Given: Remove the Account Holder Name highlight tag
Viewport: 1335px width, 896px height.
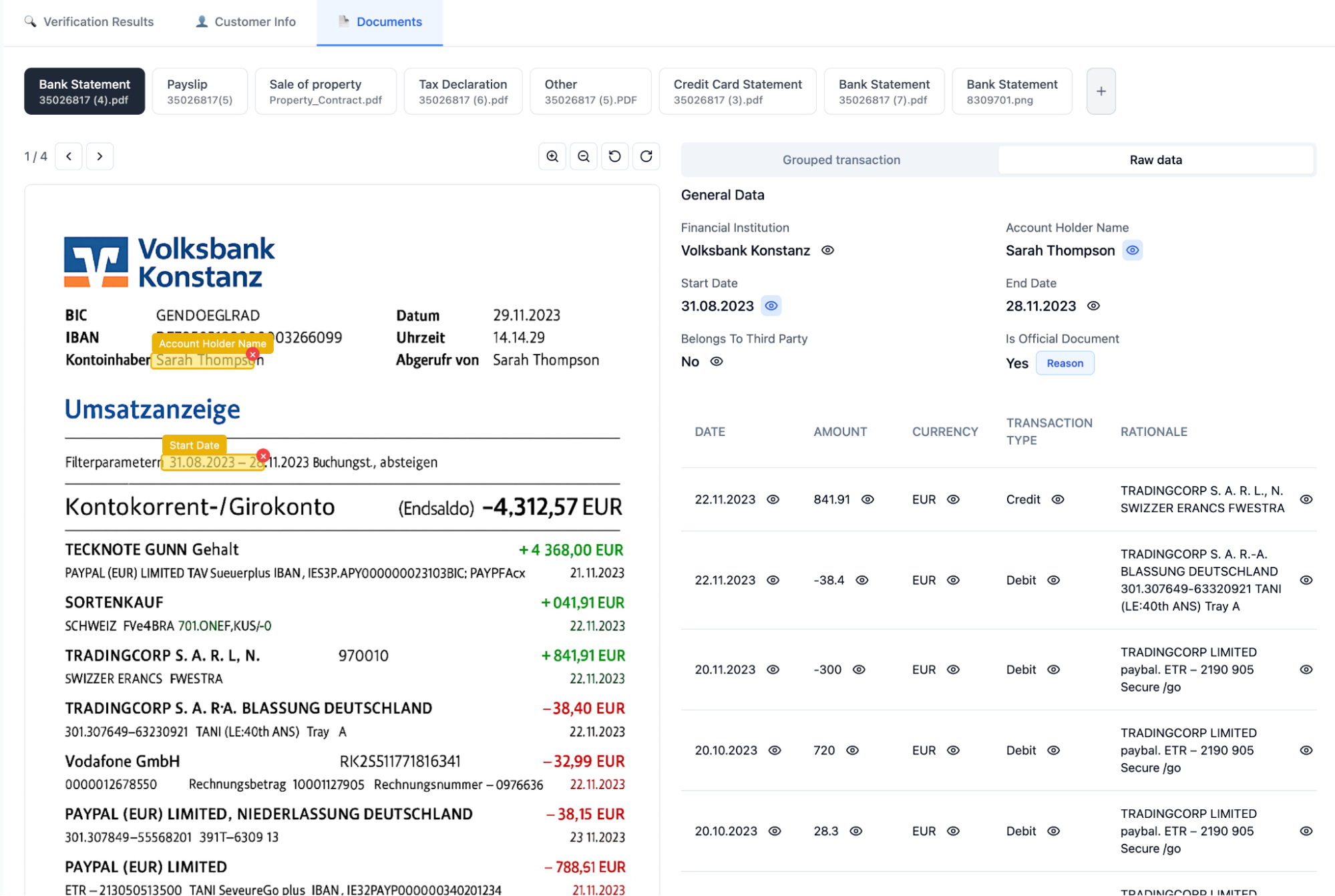Looking at the screenshot, I should click(253, 354).
